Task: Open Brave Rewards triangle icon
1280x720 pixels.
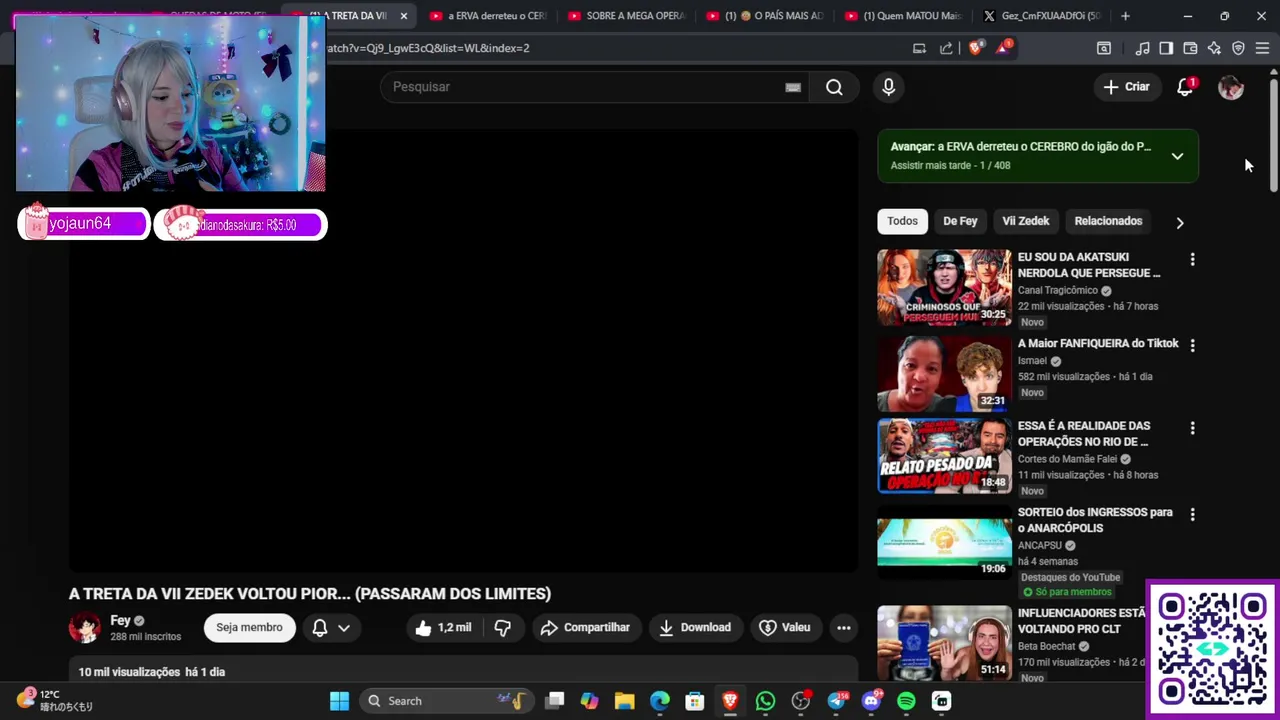Action: pyautogui.click(x=1003, y=48)
